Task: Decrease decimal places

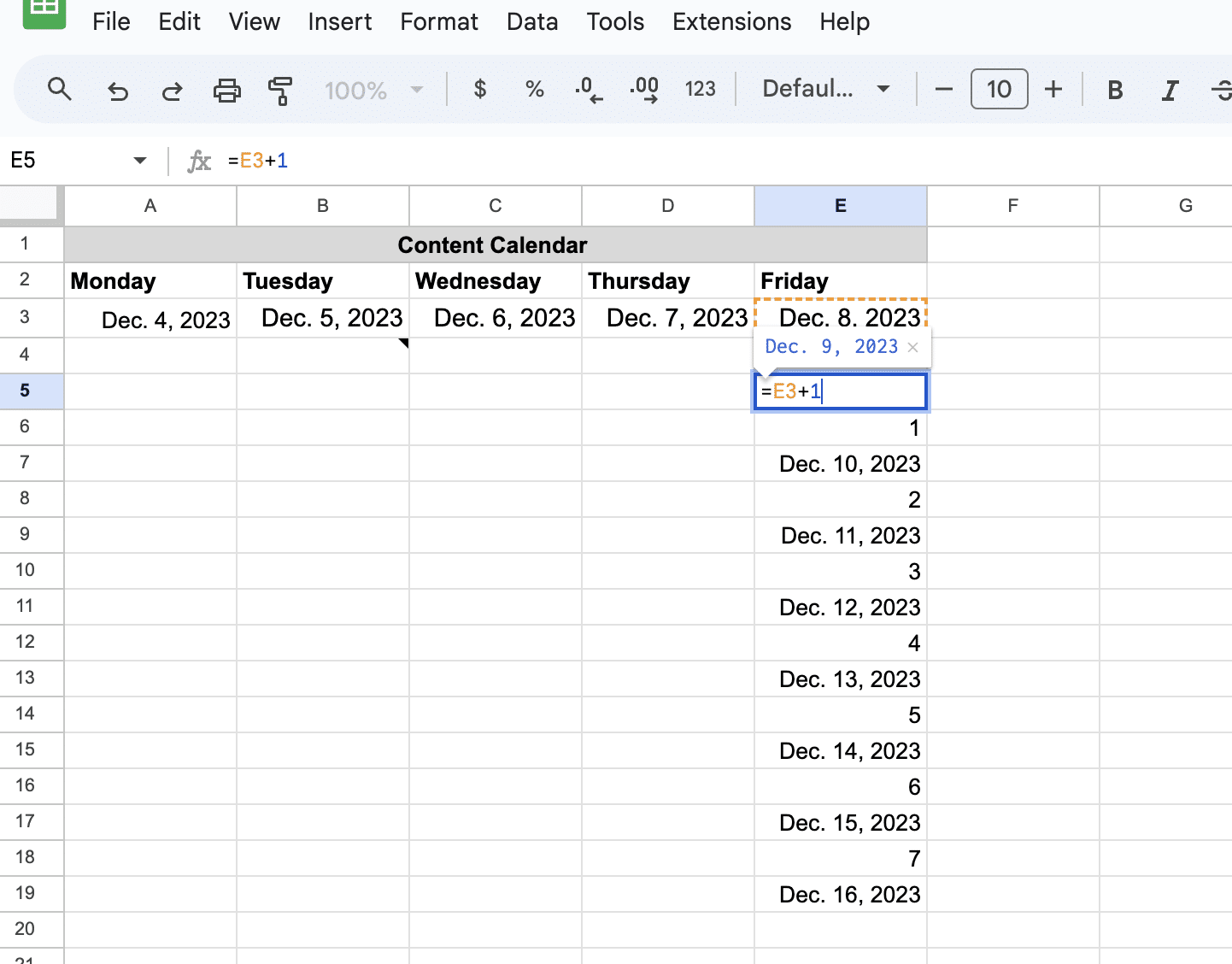Action: [589, 89]
